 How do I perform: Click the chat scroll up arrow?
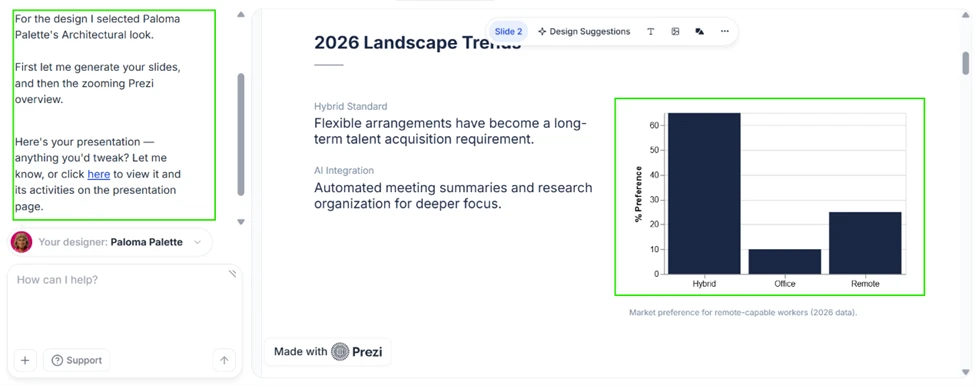pyautogui.click(x=241, y=15)
